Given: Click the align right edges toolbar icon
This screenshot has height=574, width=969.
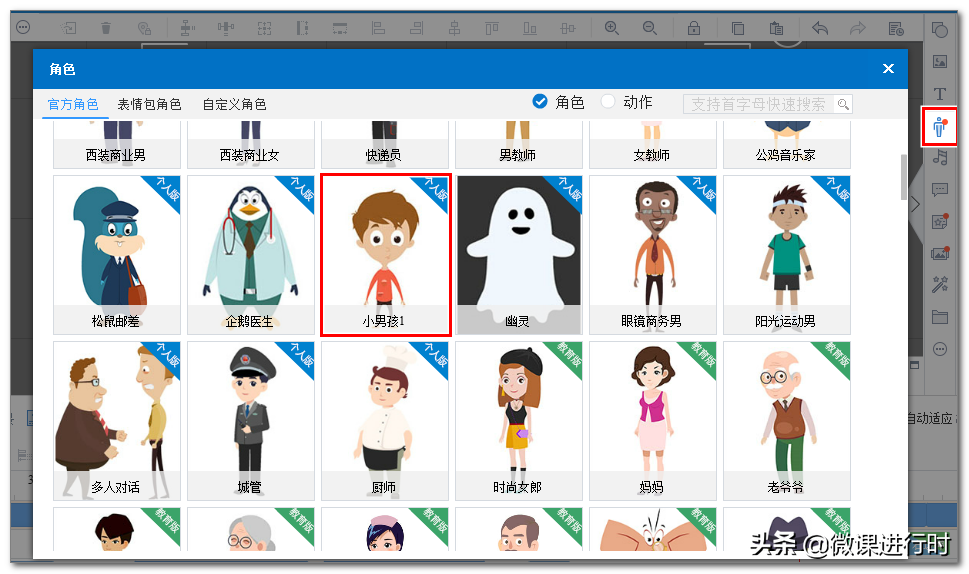Looking at the screenshot, I should (x=417, y=28).
